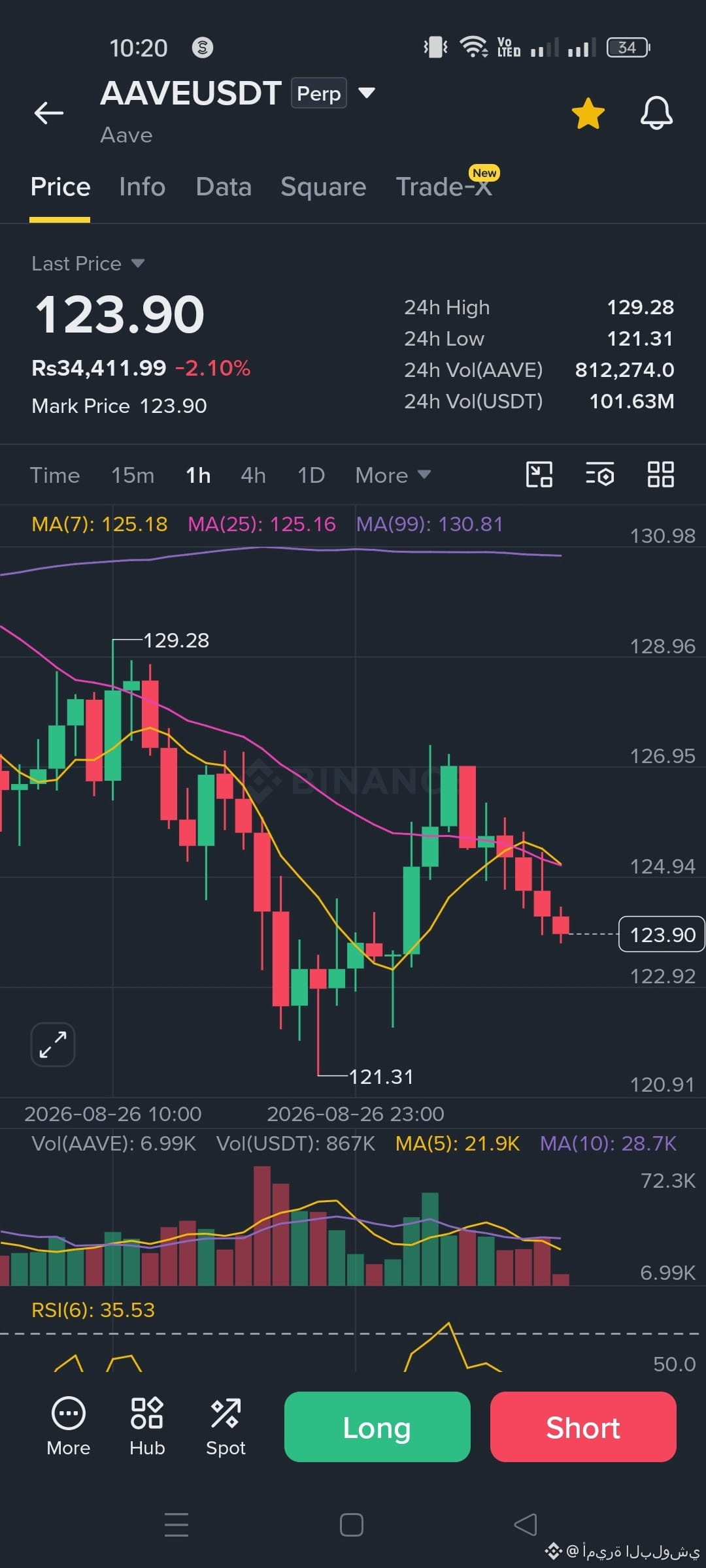Tap the volume MA(5): 21.9K label
Image resolution: width=706 pixels, height=1568 pixels.
click(458, 1143)
